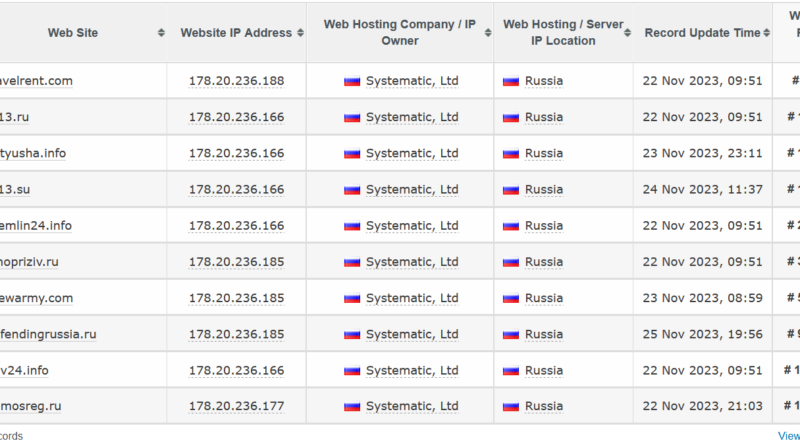The image size is (800, 445).
Task: Click IP address 178.20.236.188
Action: [236, 81]
